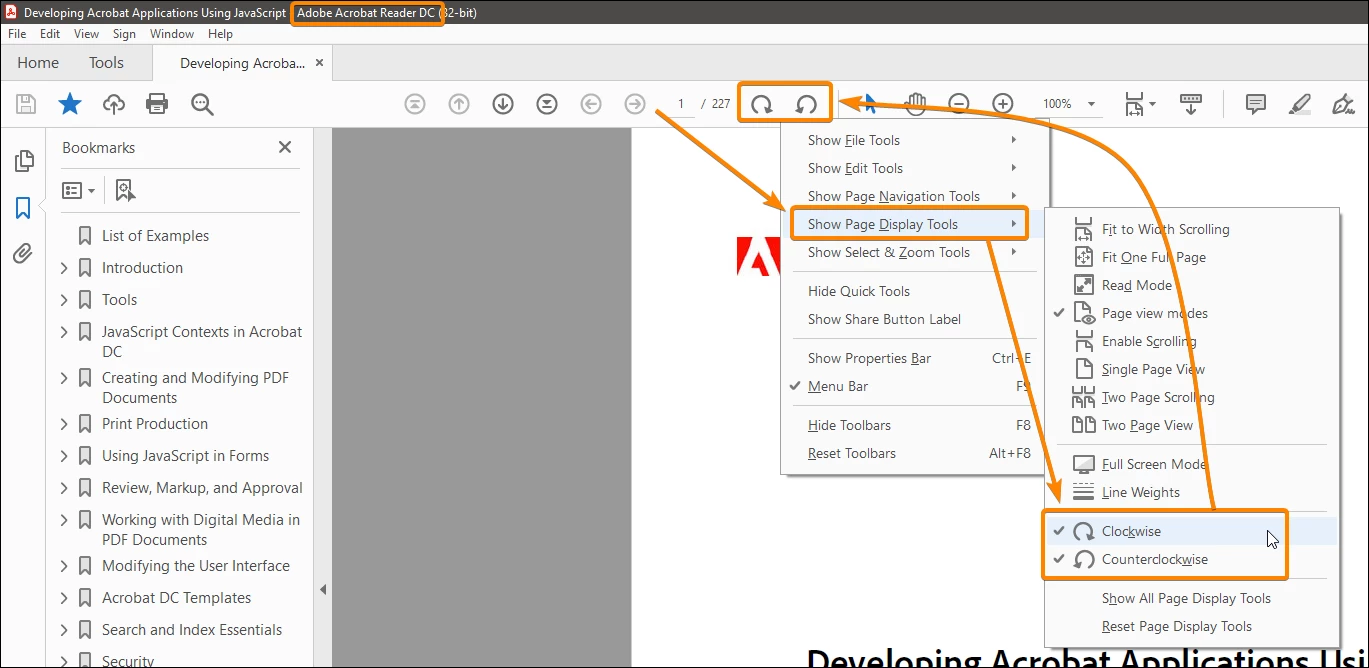Collapse navigation pane with side arrow
Screen dimensions: 1369x668
(x=323, y=590)
